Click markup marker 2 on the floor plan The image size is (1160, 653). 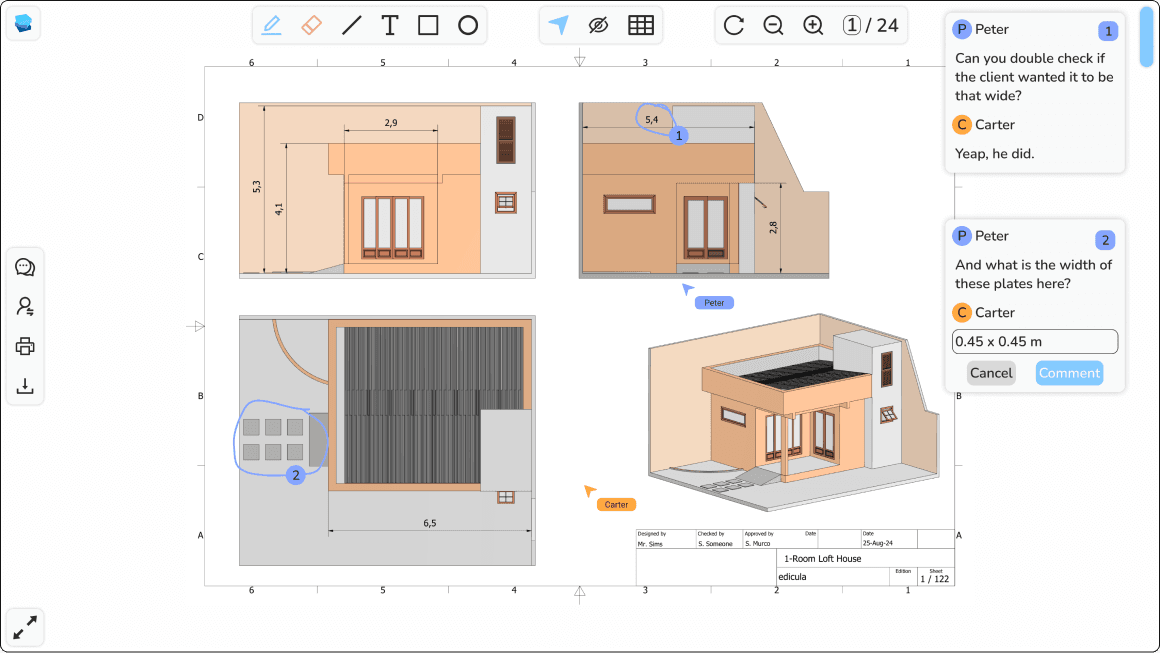296,476
